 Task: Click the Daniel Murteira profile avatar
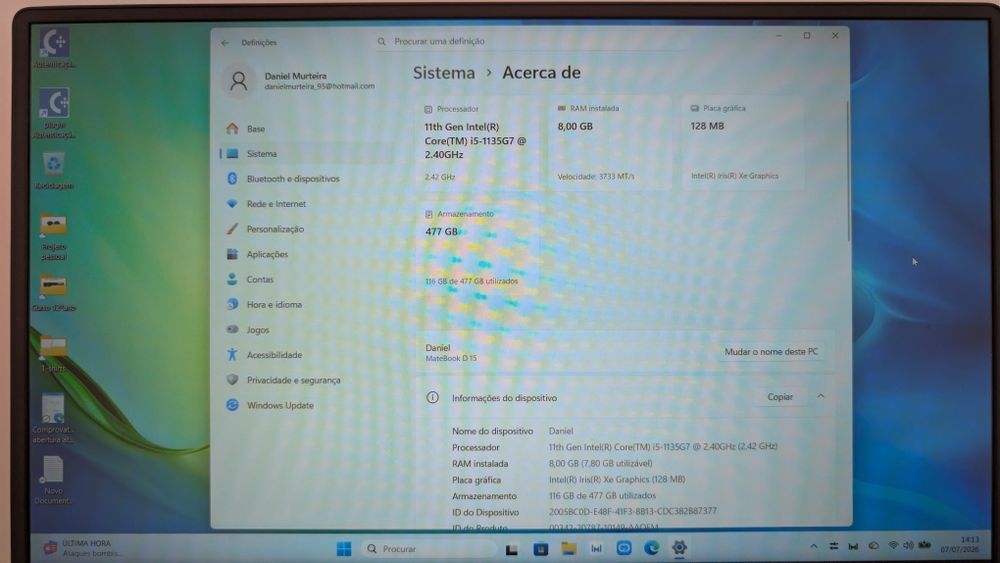239,80
